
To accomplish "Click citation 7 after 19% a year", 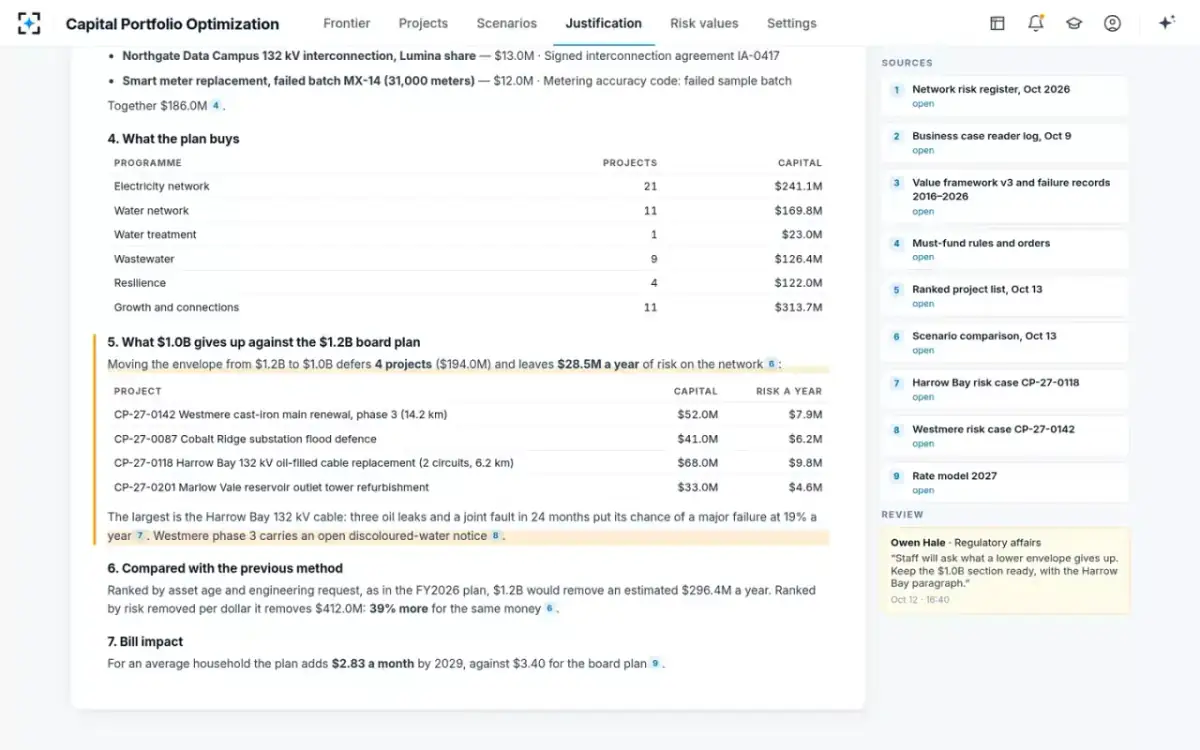I will (x=141, y=536).
